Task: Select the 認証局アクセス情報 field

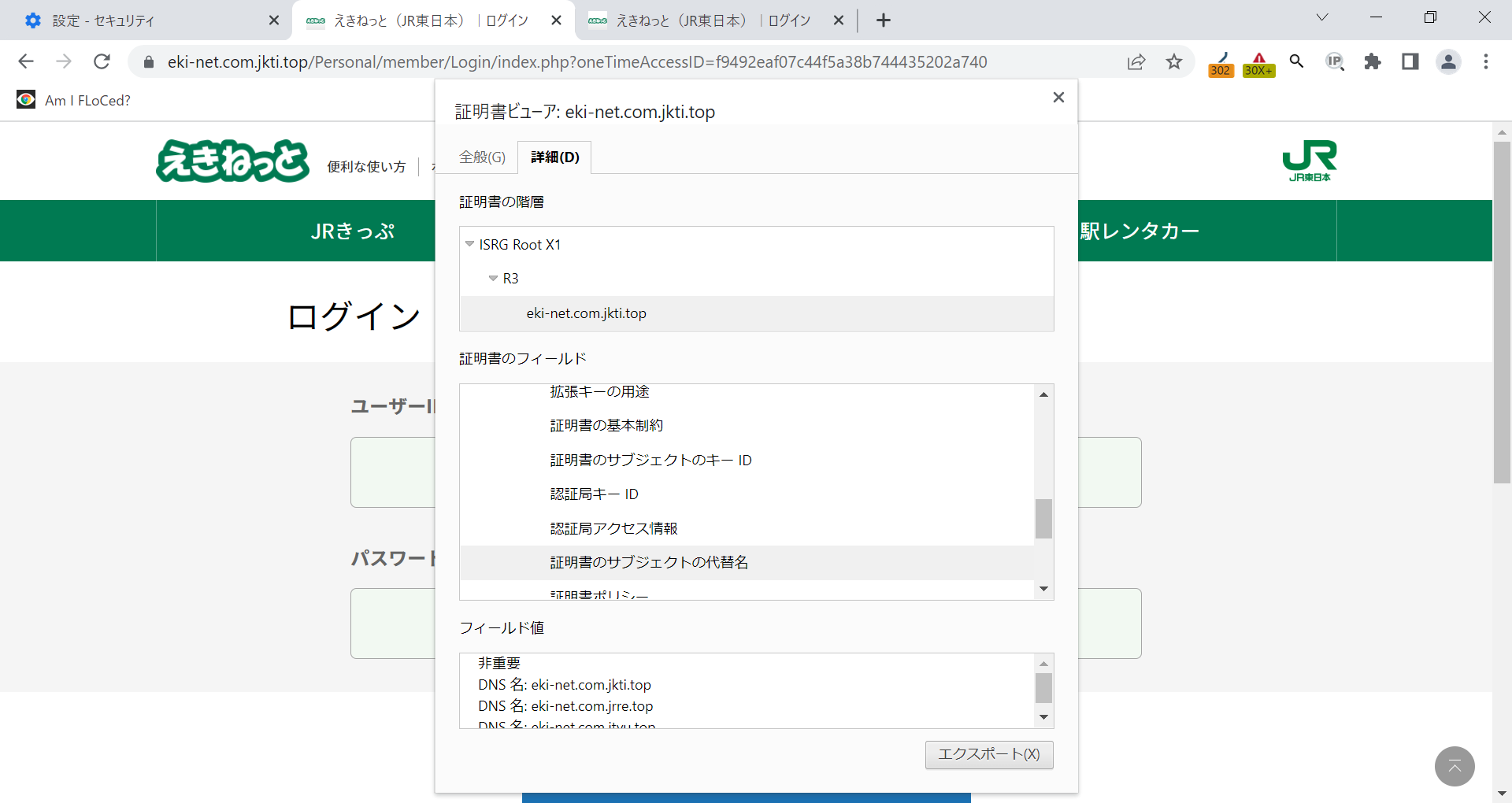Action: (x=613, y=528)
